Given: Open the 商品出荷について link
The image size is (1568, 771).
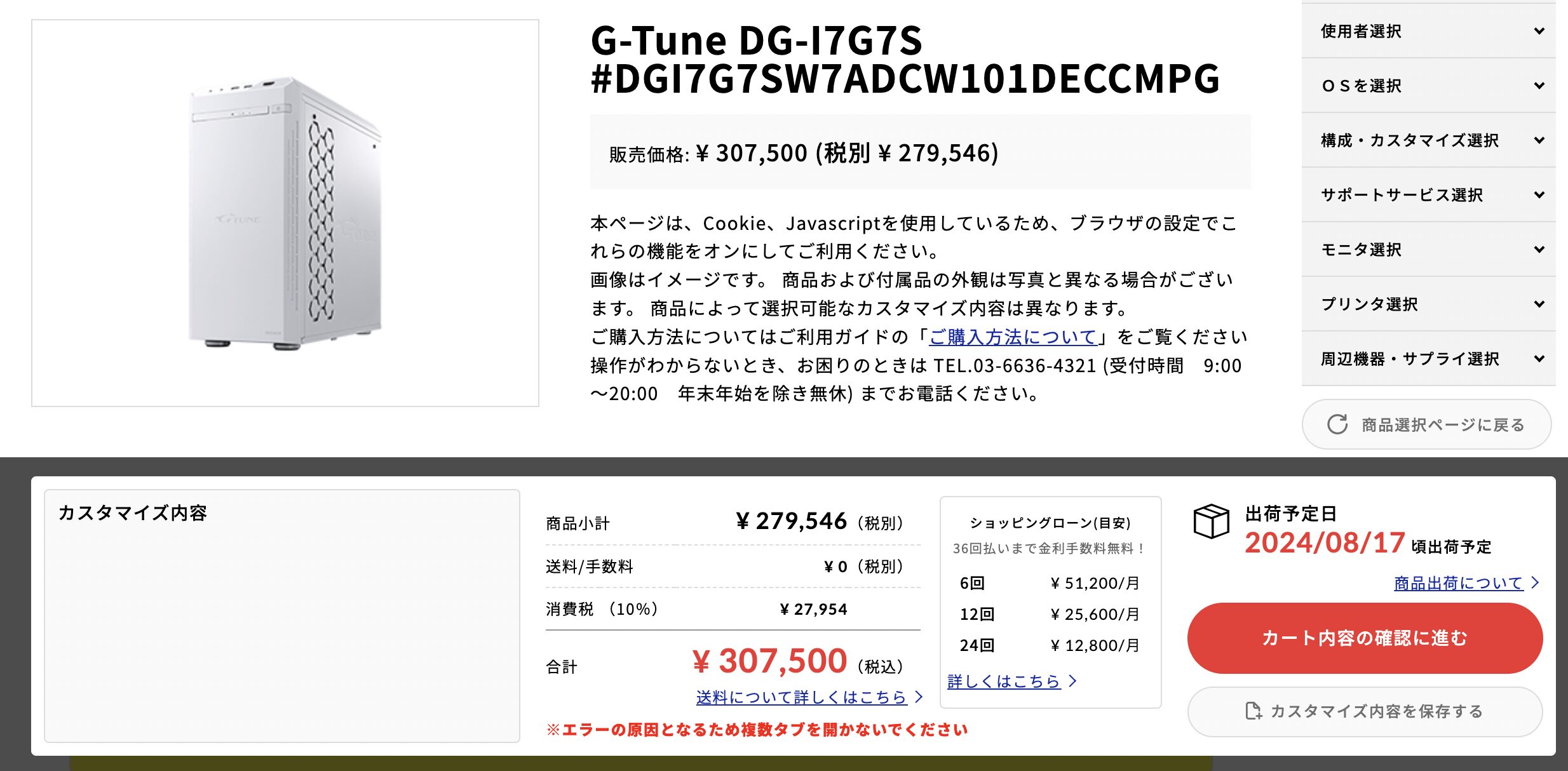Looking at the screenshot, I should tap(1458, 582).
